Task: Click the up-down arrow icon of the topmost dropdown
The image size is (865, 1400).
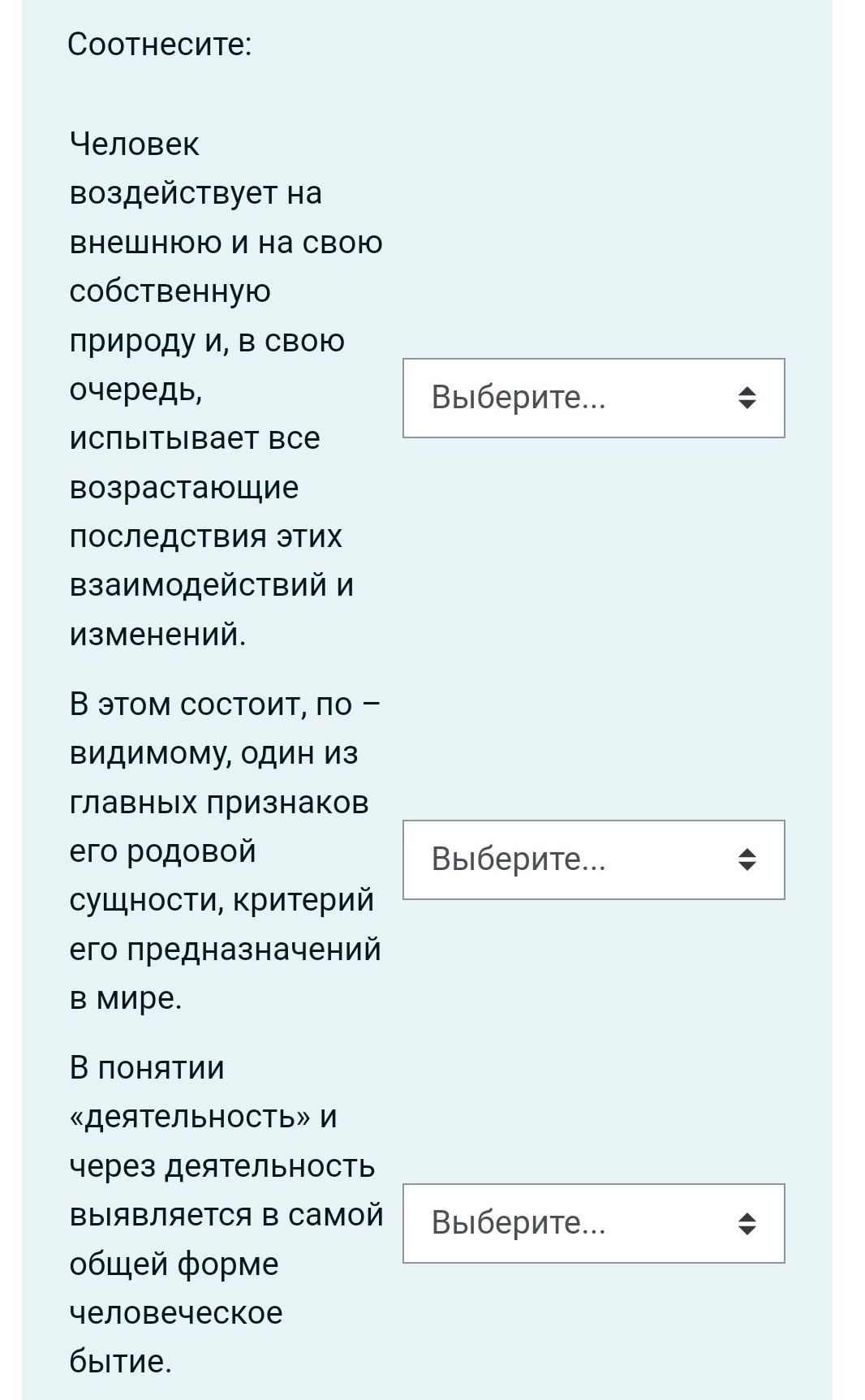Action: pyautogui.click(x=747, y=398)
